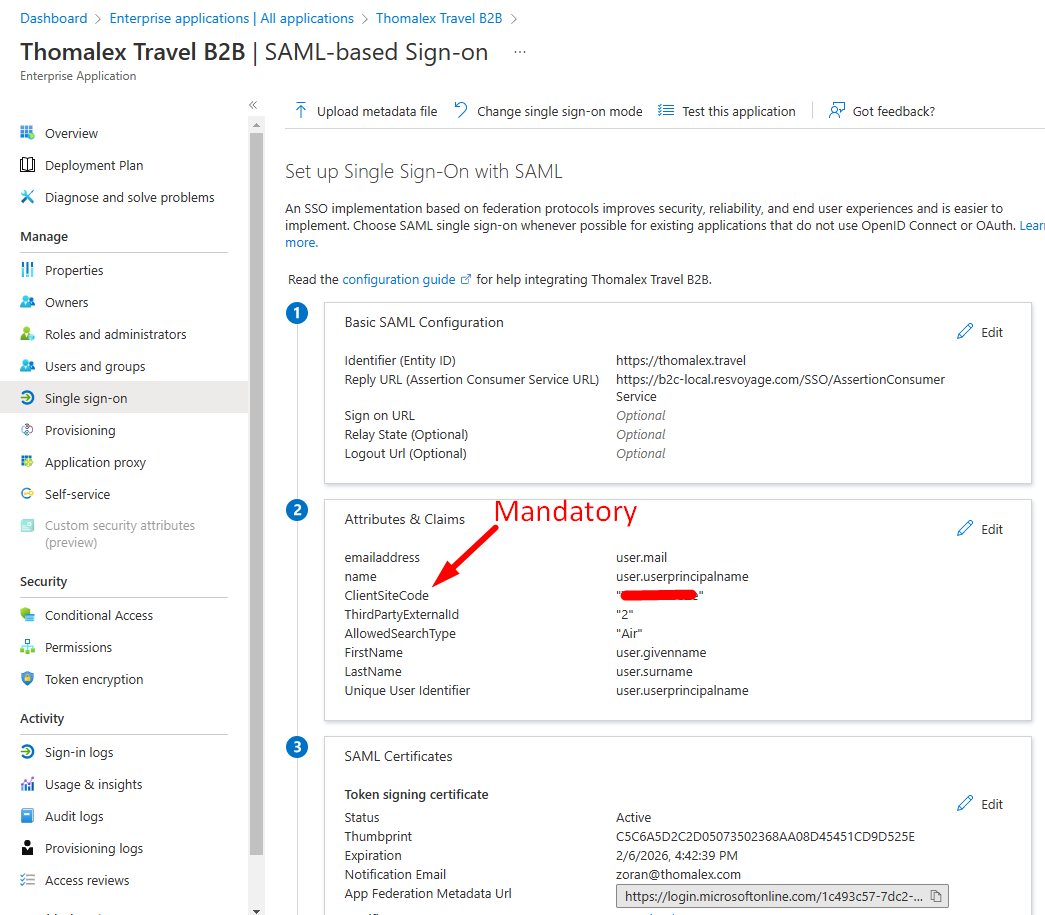Click Test this application text
Screen dimensions: 1045x915
pyautogui.click(x=738, y=111)
